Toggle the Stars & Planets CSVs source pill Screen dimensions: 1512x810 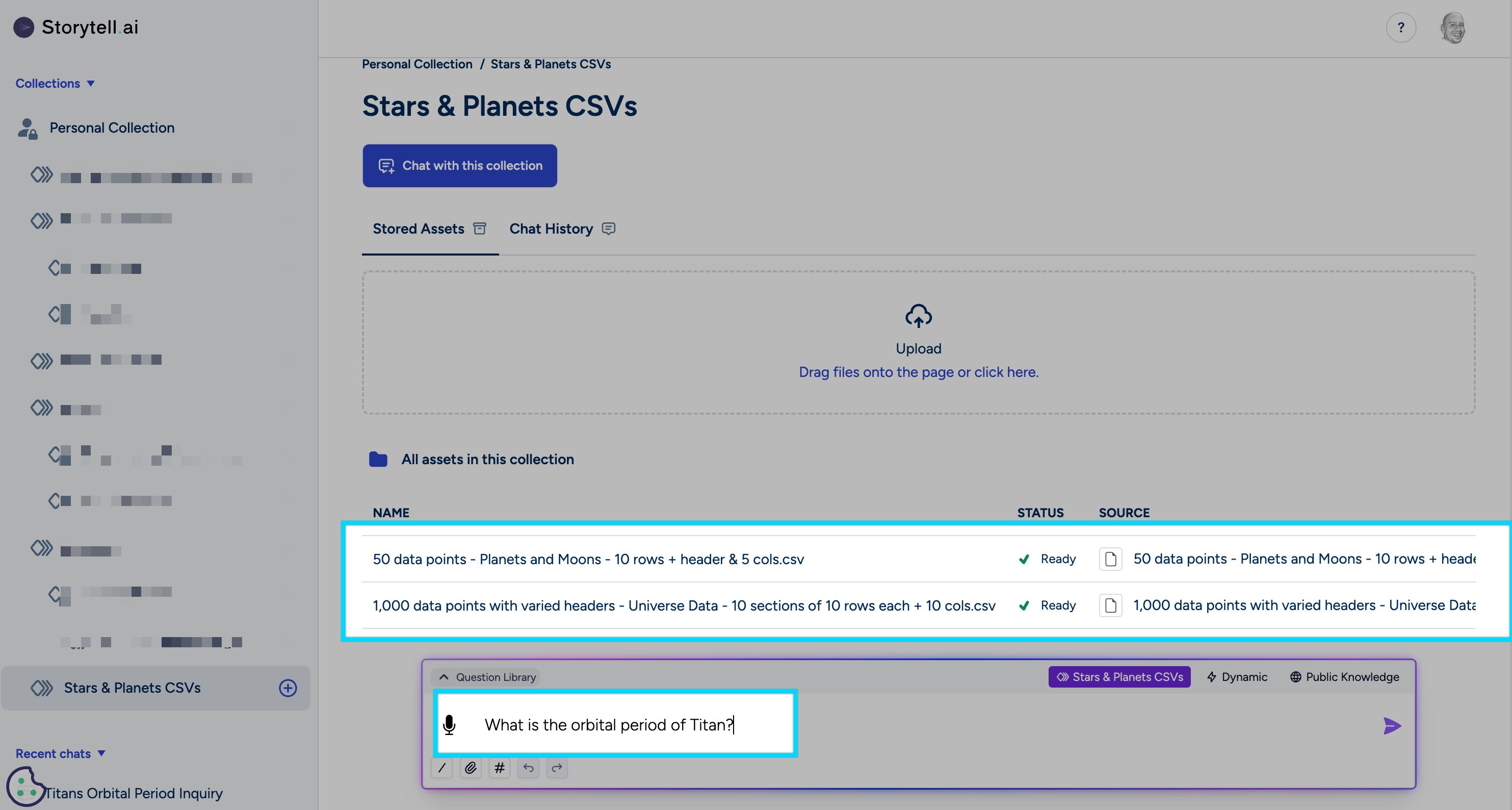1119,677
